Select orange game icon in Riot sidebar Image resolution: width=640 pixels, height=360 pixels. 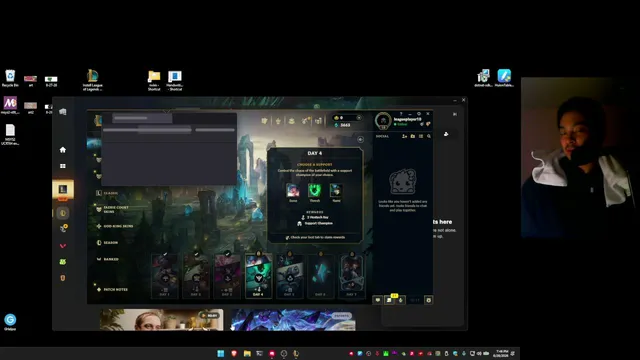(x=63, y=278)
